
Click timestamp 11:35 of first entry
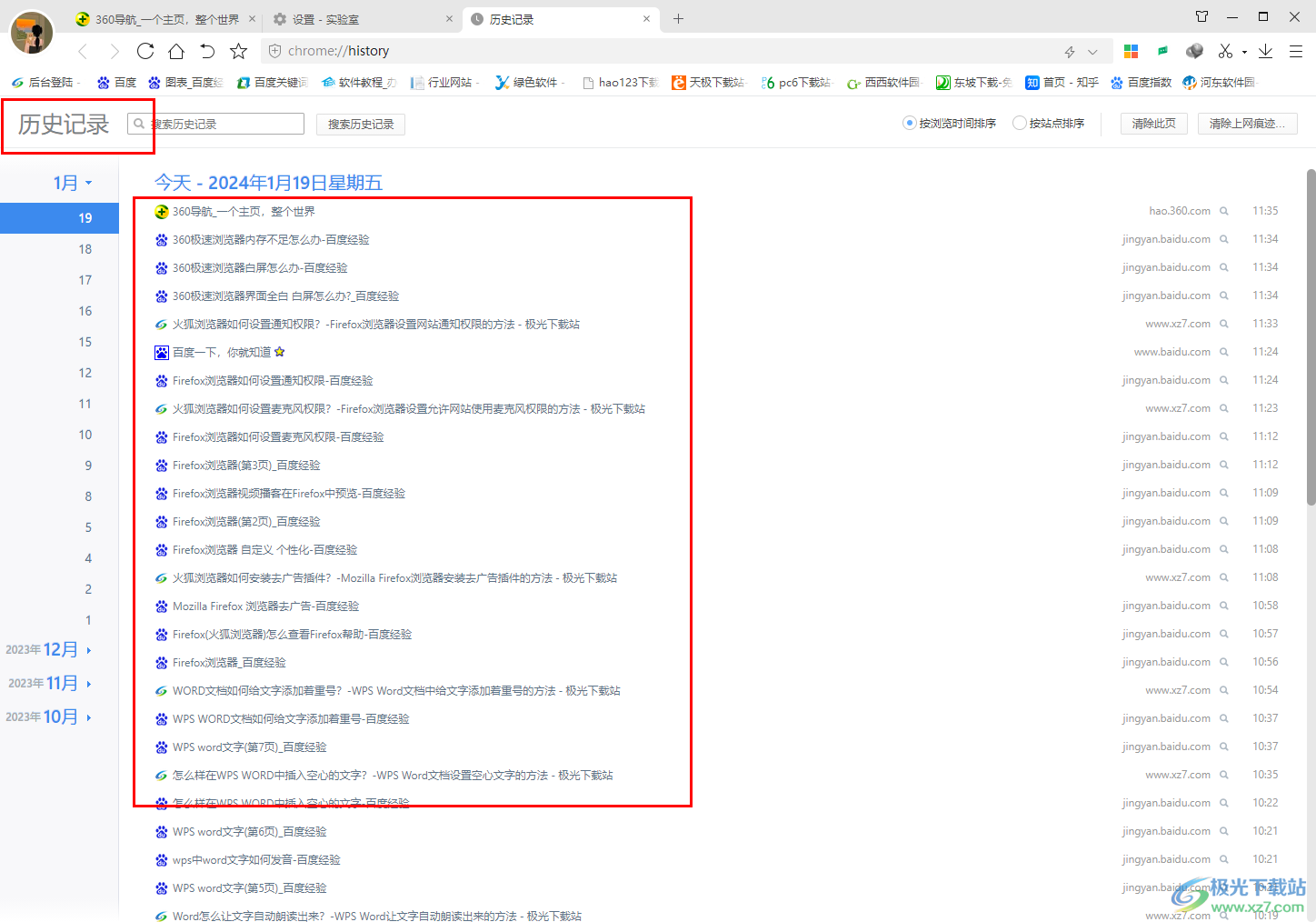(x=1265, y=211)
